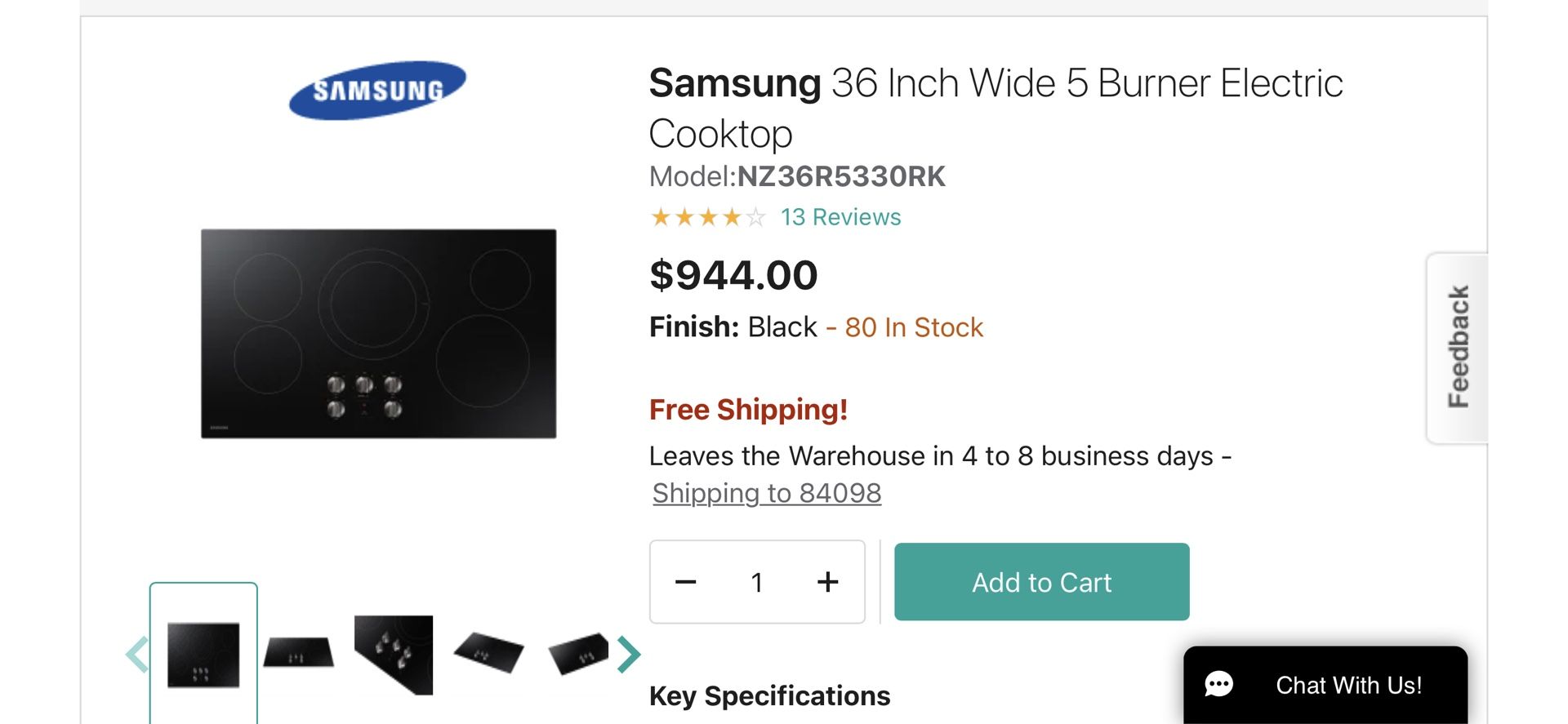The height and width of the screenshot is (724, 1568).
Task: Start a chat via Chat With Us
Action: pos(1348,685)
